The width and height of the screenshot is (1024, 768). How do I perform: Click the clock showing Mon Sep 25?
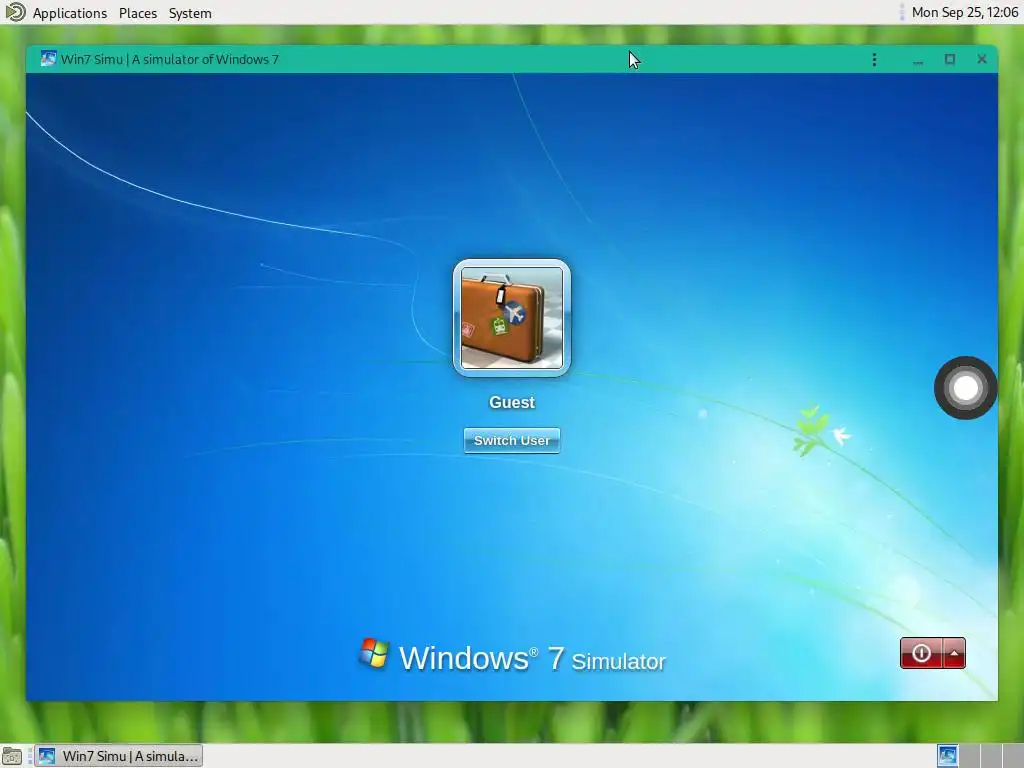click(965, 12)
